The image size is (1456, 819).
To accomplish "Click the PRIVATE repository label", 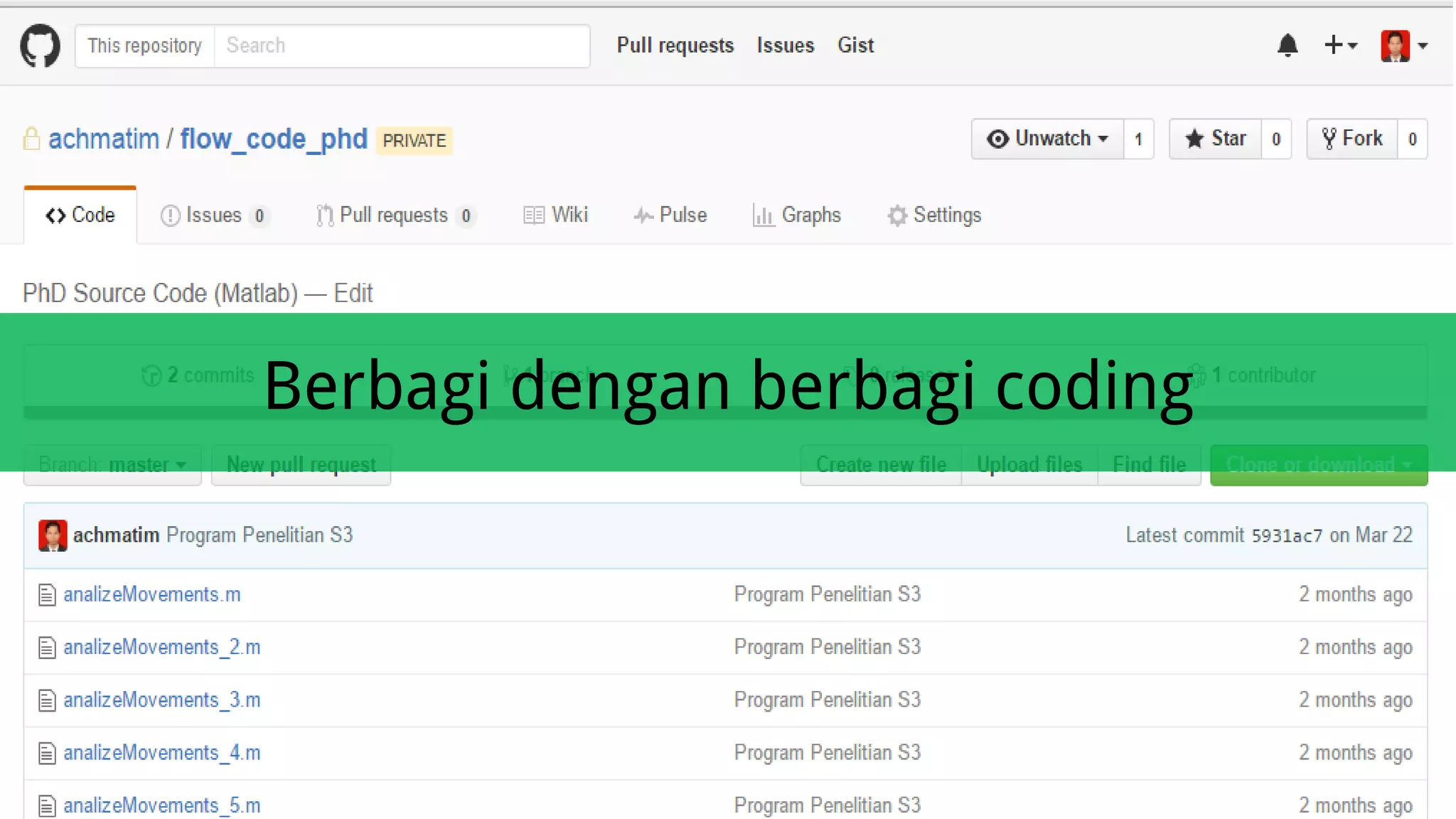I will pyautogui.click(x=414, y=141).
